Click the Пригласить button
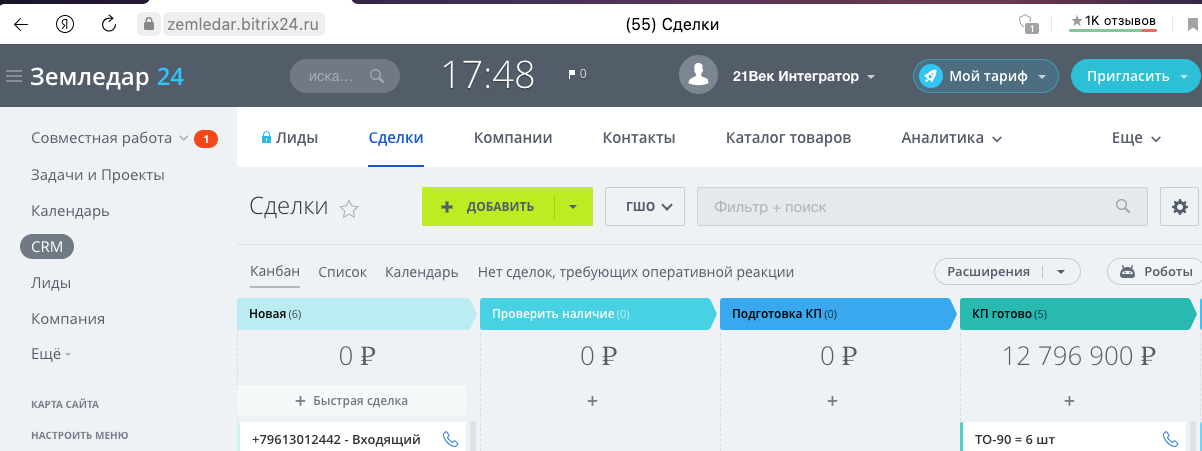Image resolution: width=1202 pixels, height=451 pixels. 1127,76
